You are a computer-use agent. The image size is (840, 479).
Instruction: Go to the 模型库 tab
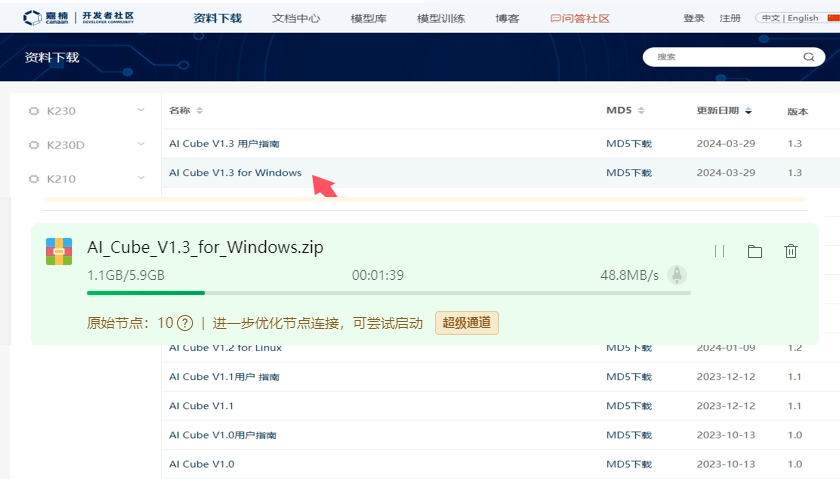[368, 18]
